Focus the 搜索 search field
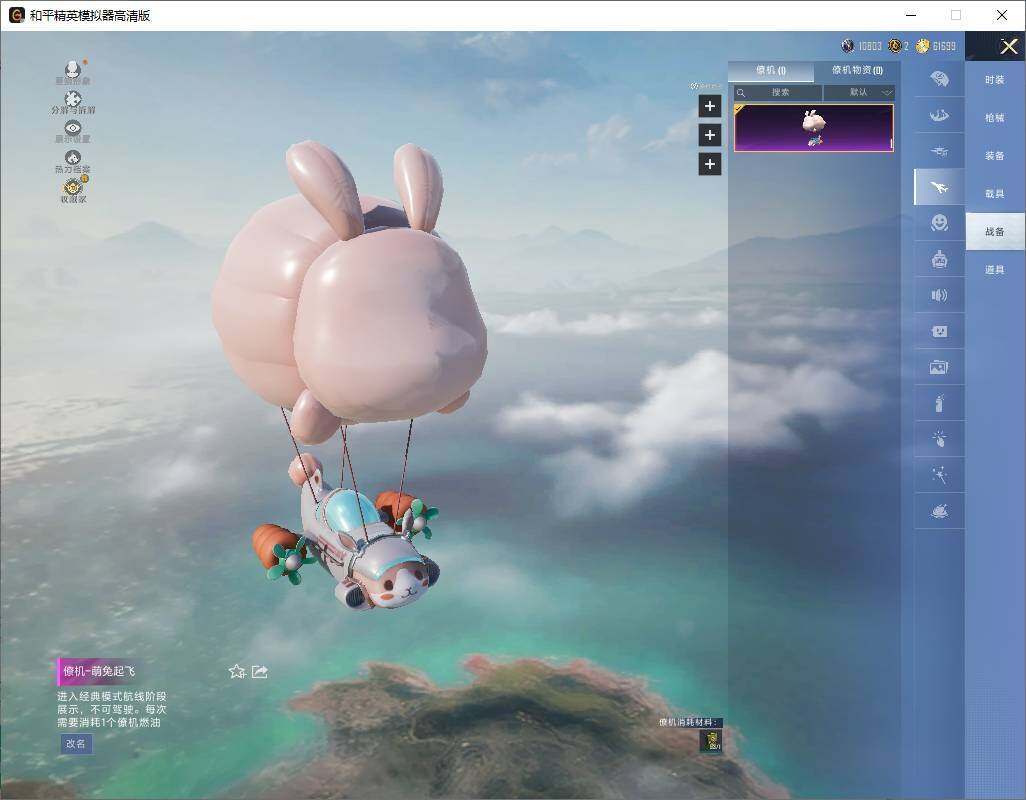Screen dimensions: 1026x800 coord(778,92)
